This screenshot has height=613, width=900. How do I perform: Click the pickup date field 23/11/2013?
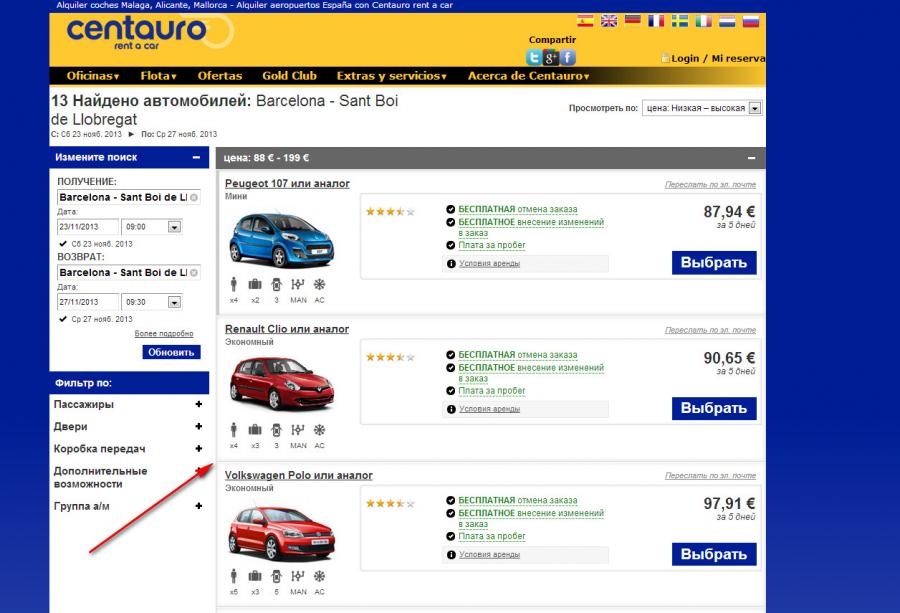[88, 227]
